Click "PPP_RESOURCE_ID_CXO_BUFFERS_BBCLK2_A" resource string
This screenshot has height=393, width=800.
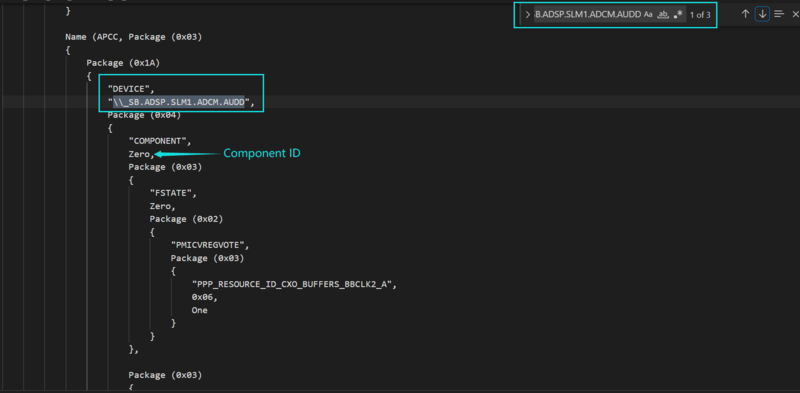[294, 284]
